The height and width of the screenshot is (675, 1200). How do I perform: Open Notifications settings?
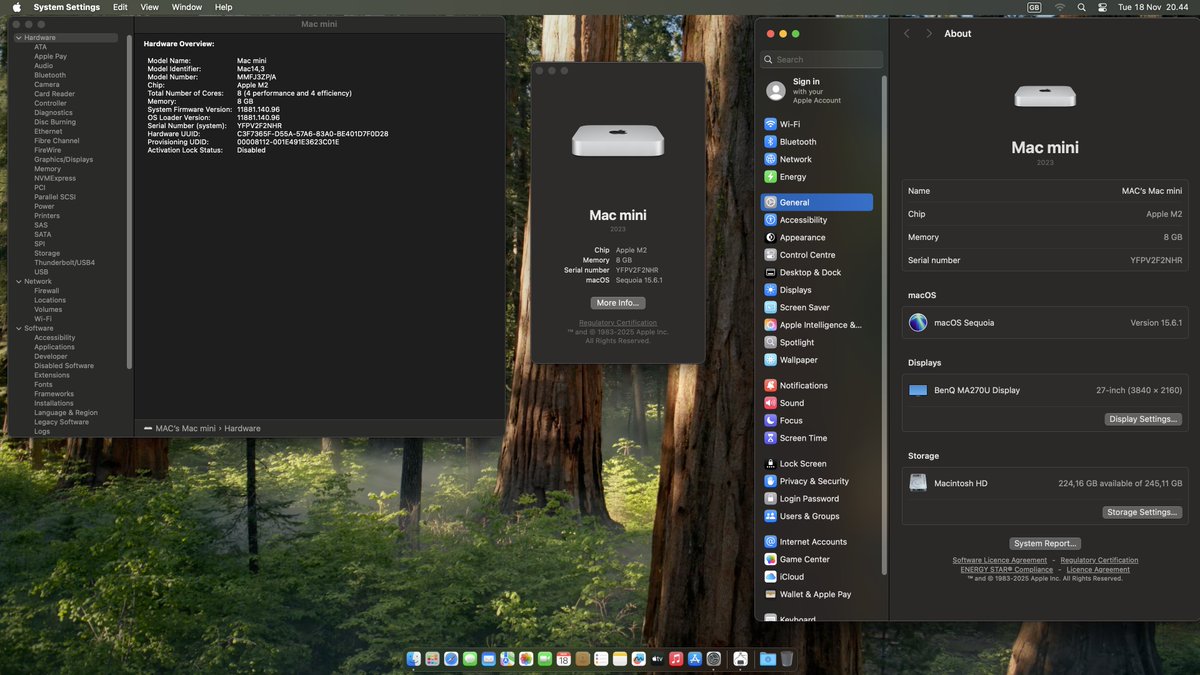[817, 385]
